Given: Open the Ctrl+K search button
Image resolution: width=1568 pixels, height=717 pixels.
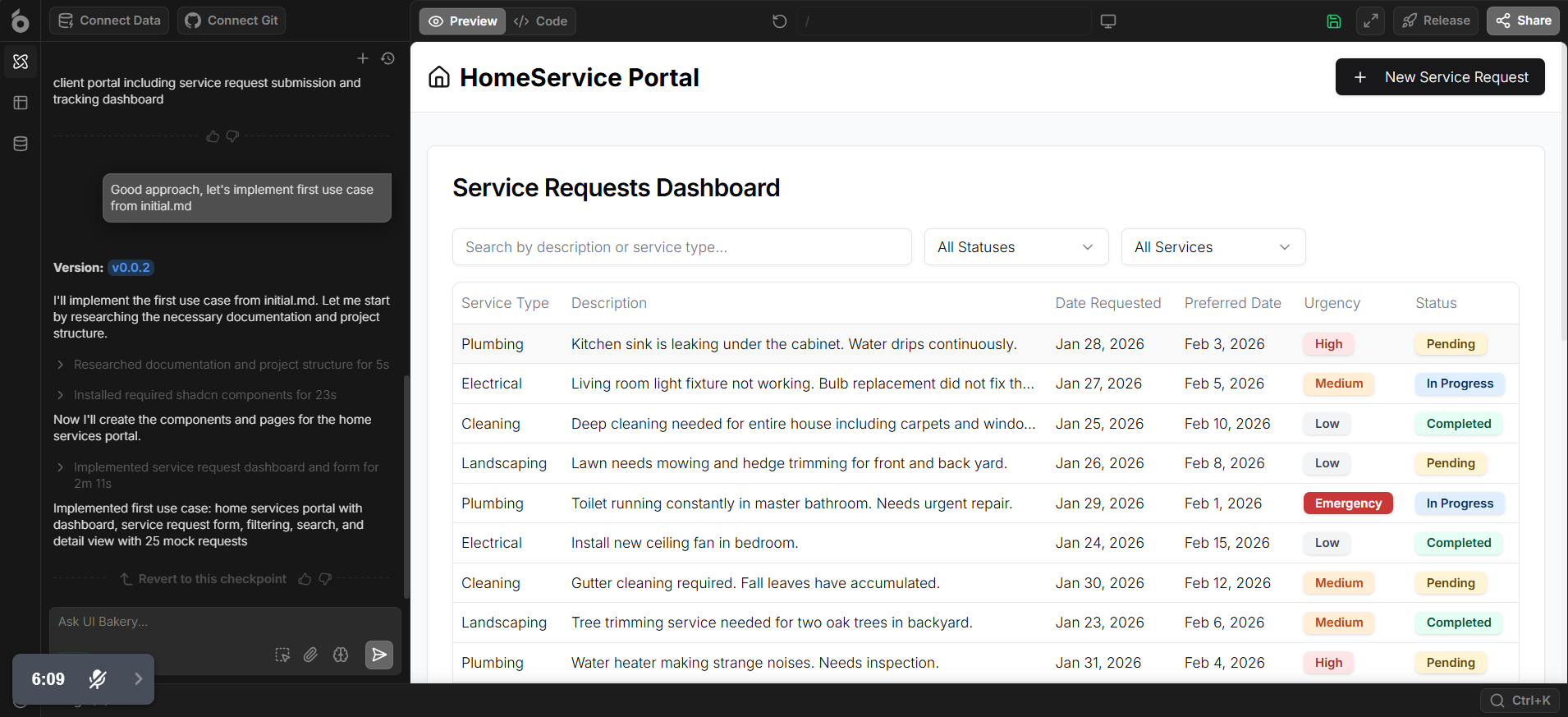Looking at the screenshot, I should point(1520,701).
